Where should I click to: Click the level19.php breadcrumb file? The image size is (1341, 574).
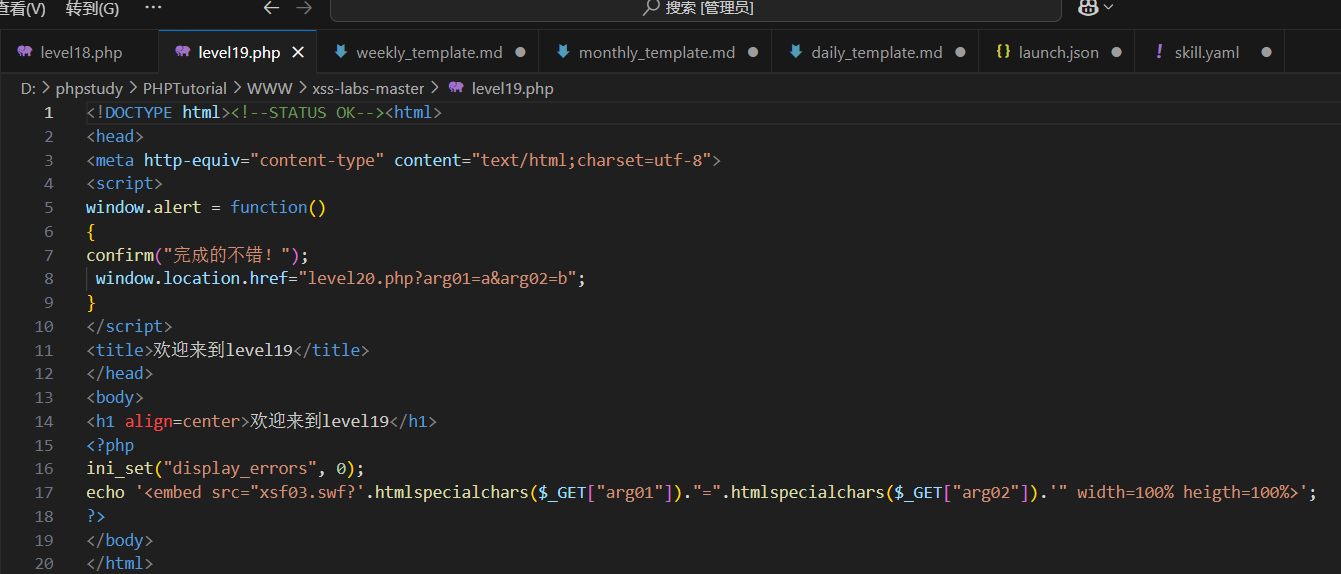(512, 88)
